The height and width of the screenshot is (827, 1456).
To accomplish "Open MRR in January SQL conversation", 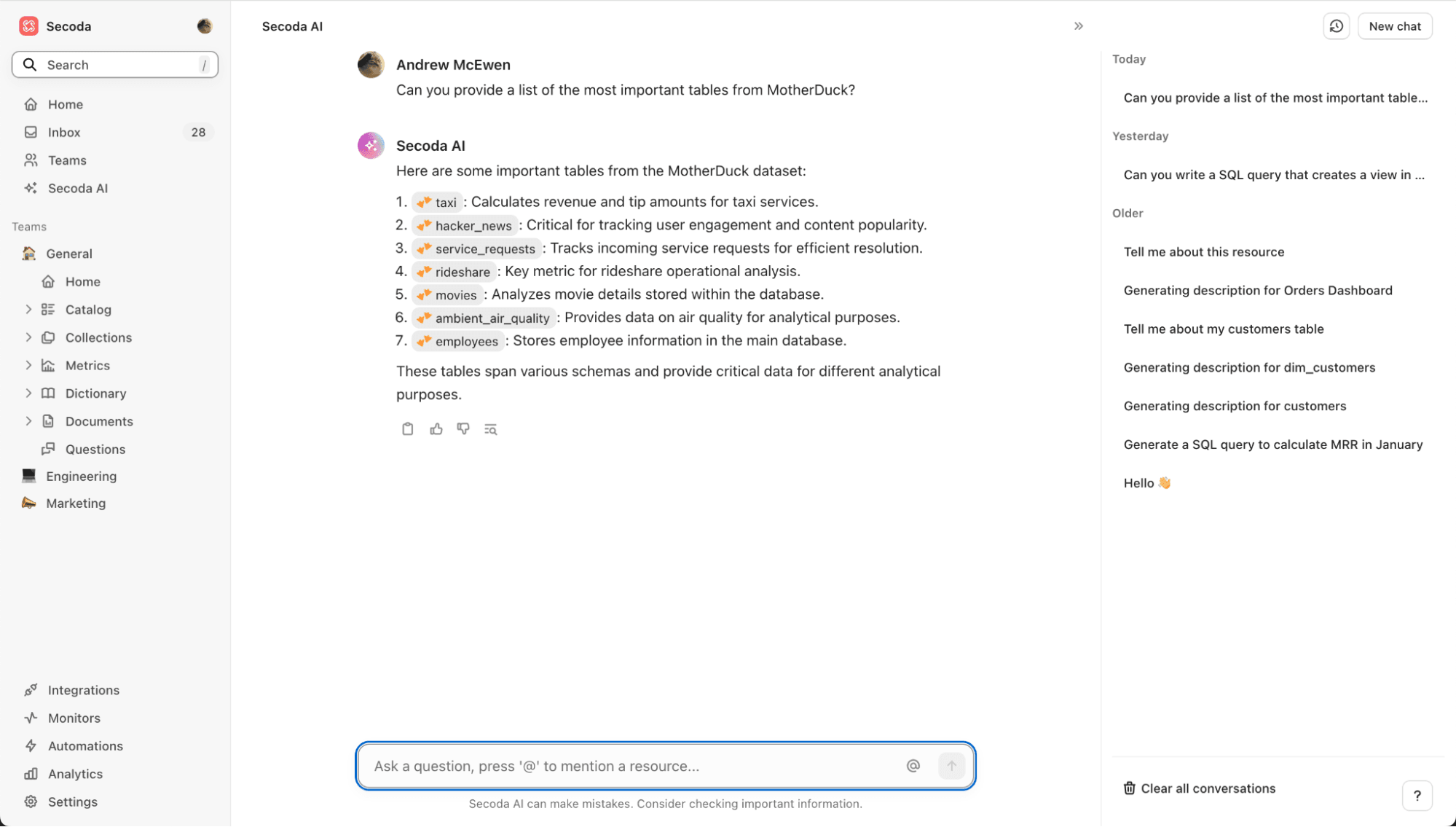I will tap(1275, 444).
